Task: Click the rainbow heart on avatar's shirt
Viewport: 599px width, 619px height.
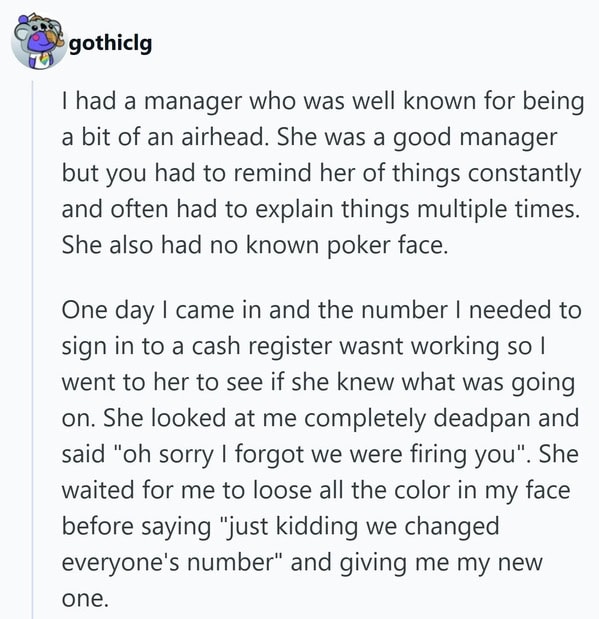Action: click(49, 60)
